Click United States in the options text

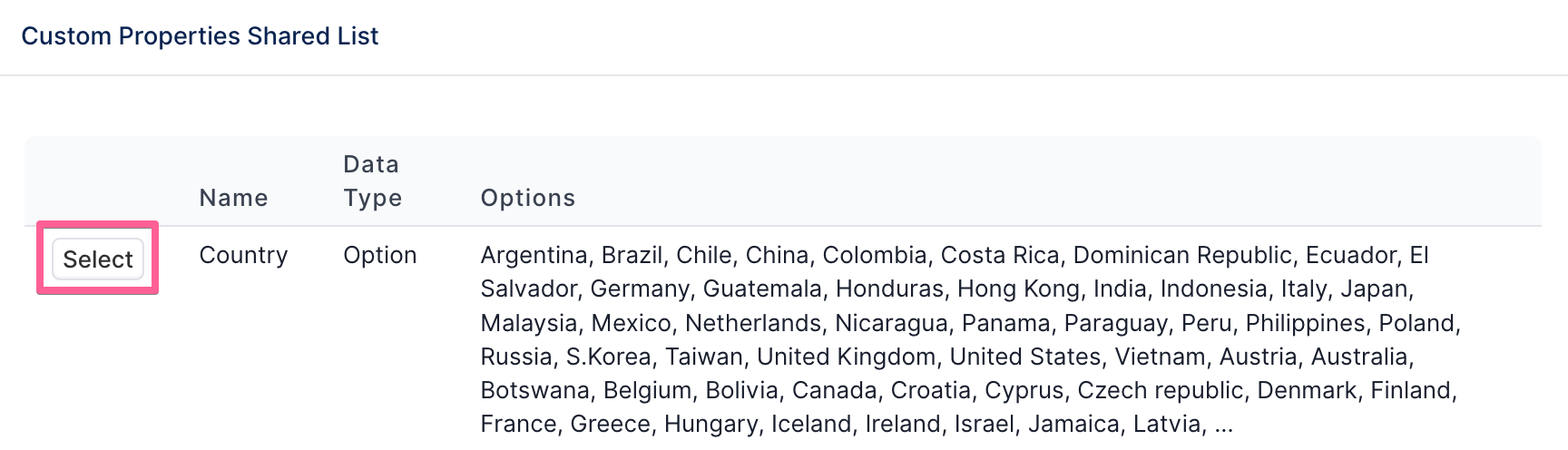coord(1024,357)
